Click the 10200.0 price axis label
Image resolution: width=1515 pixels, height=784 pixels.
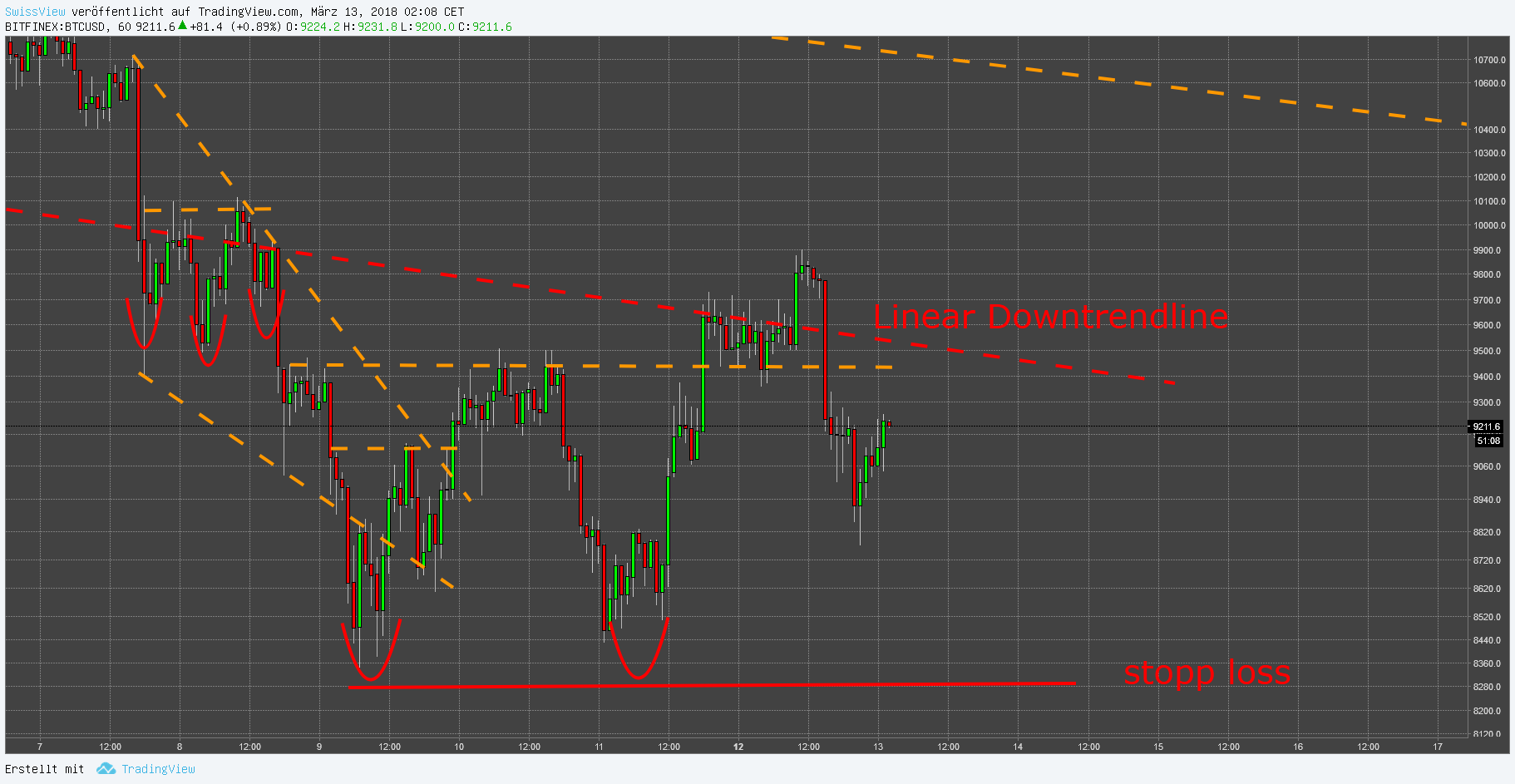1489,177
